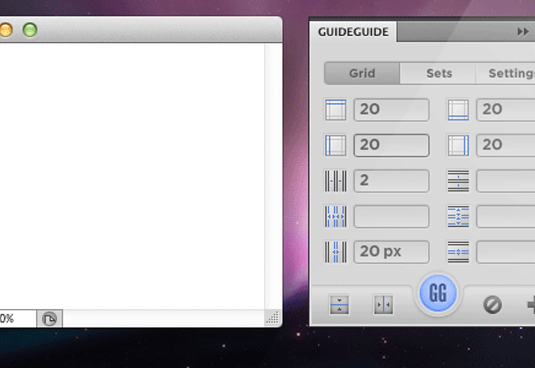
Task: Click the document zoom percentage field
Action: click(x=18, y=319)
